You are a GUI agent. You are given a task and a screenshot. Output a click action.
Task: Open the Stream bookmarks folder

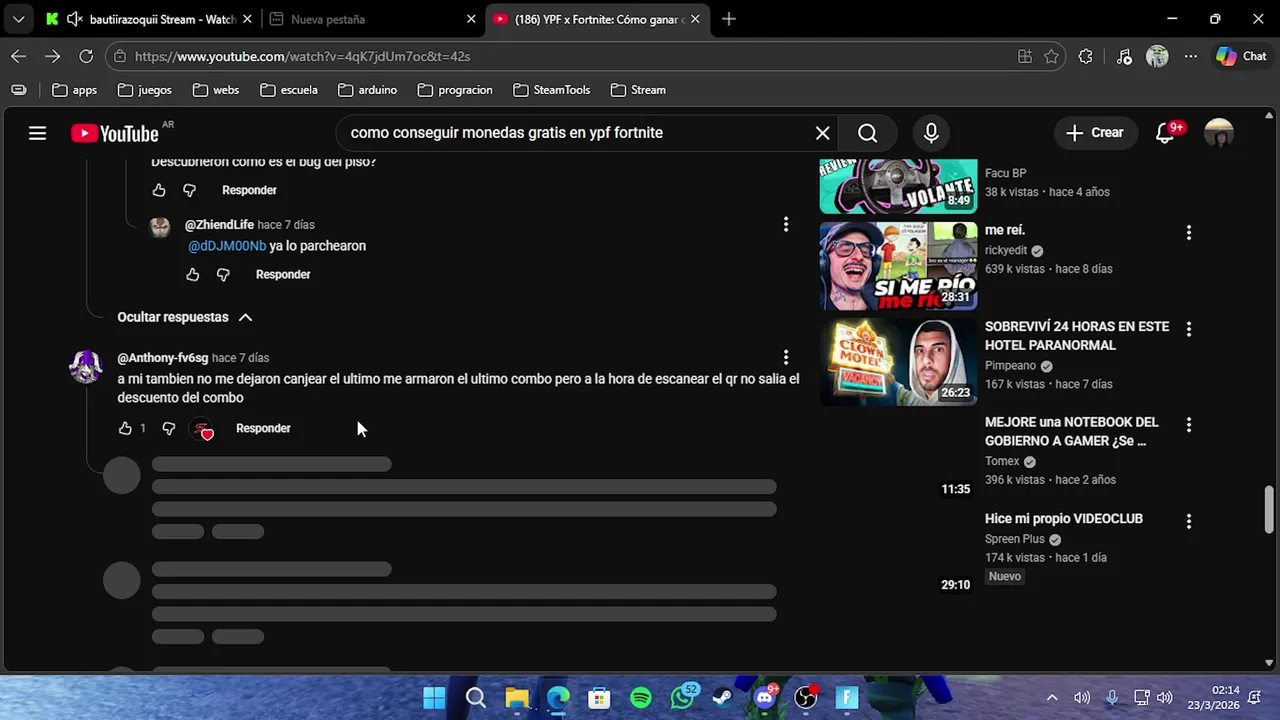point(638,90)
